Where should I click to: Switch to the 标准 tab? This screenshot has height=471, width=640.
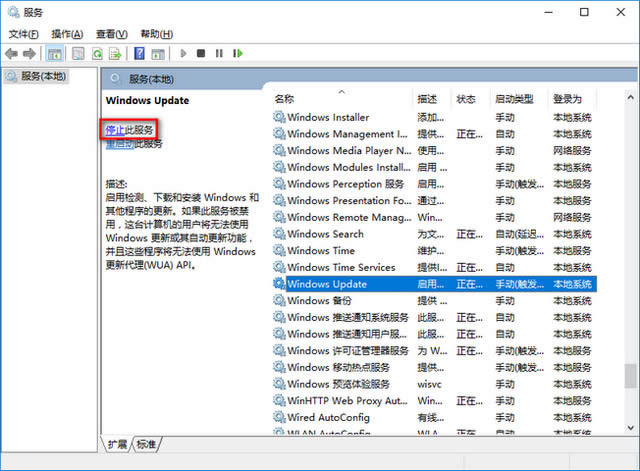[x=146, y=443]
